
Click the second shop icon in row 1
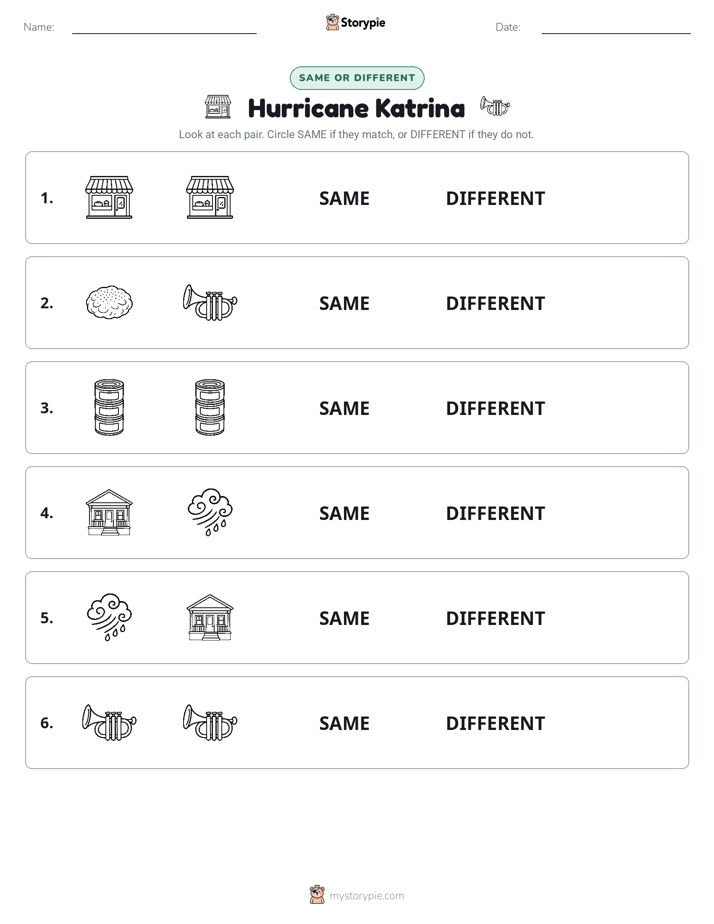coord(210,197)
